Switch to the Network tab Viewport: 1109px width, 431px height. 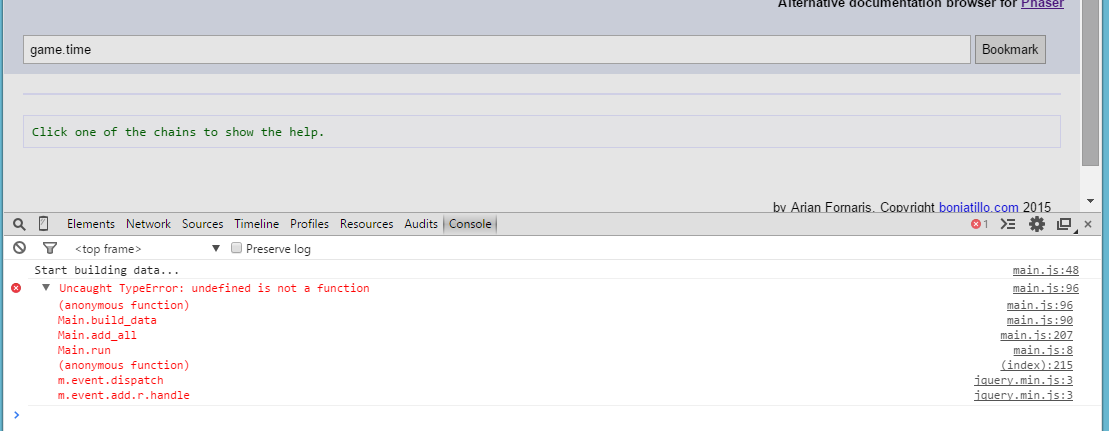[x=149, y=224]
